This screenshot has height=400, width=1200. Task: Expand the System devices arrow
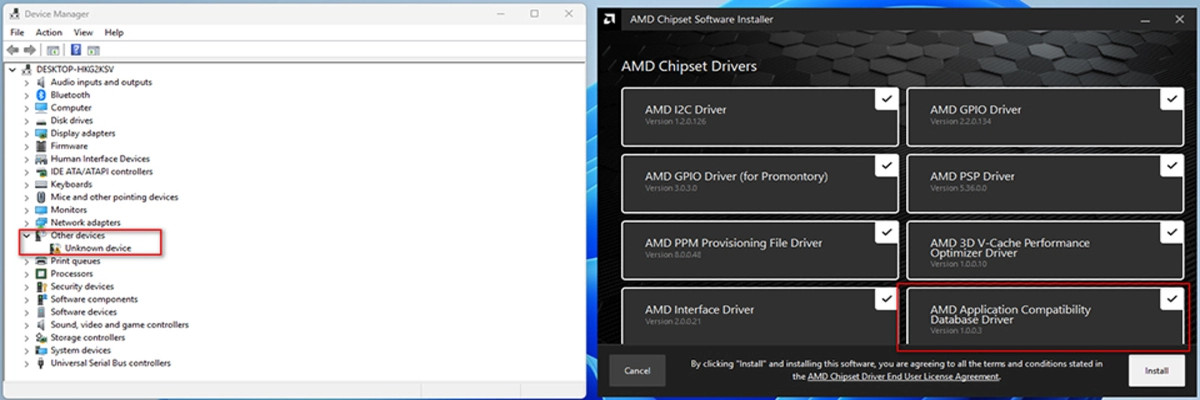27,350
